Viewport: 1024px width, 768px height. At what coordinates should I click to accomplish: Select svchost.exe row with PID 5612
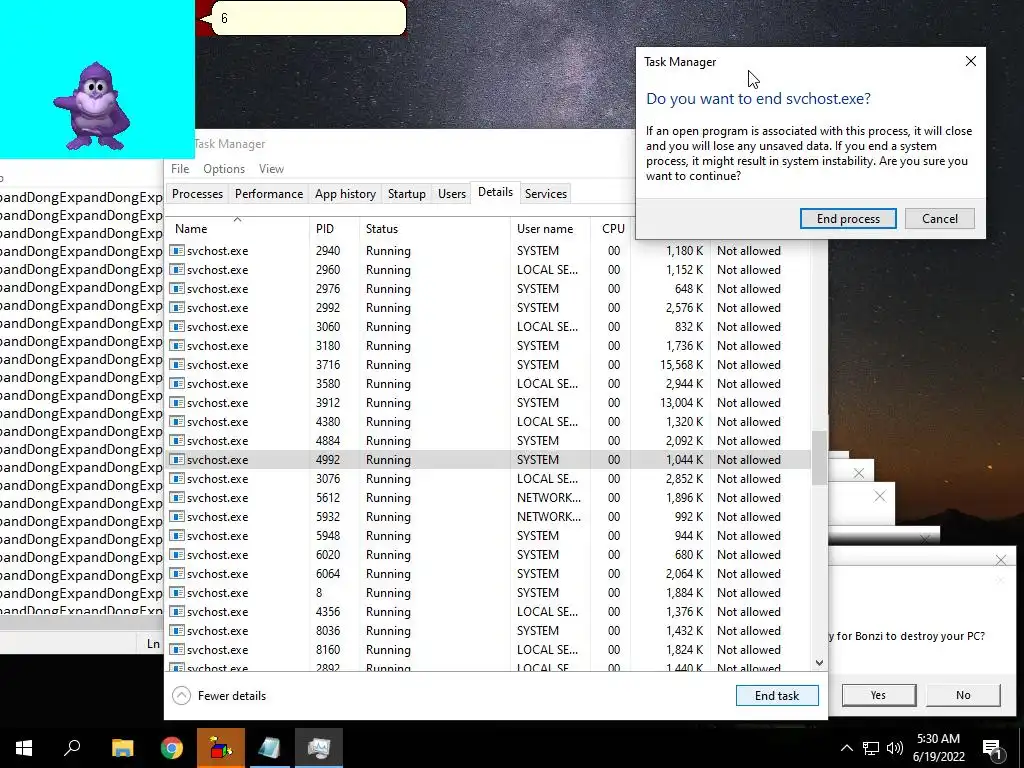[x=488, y=498]
